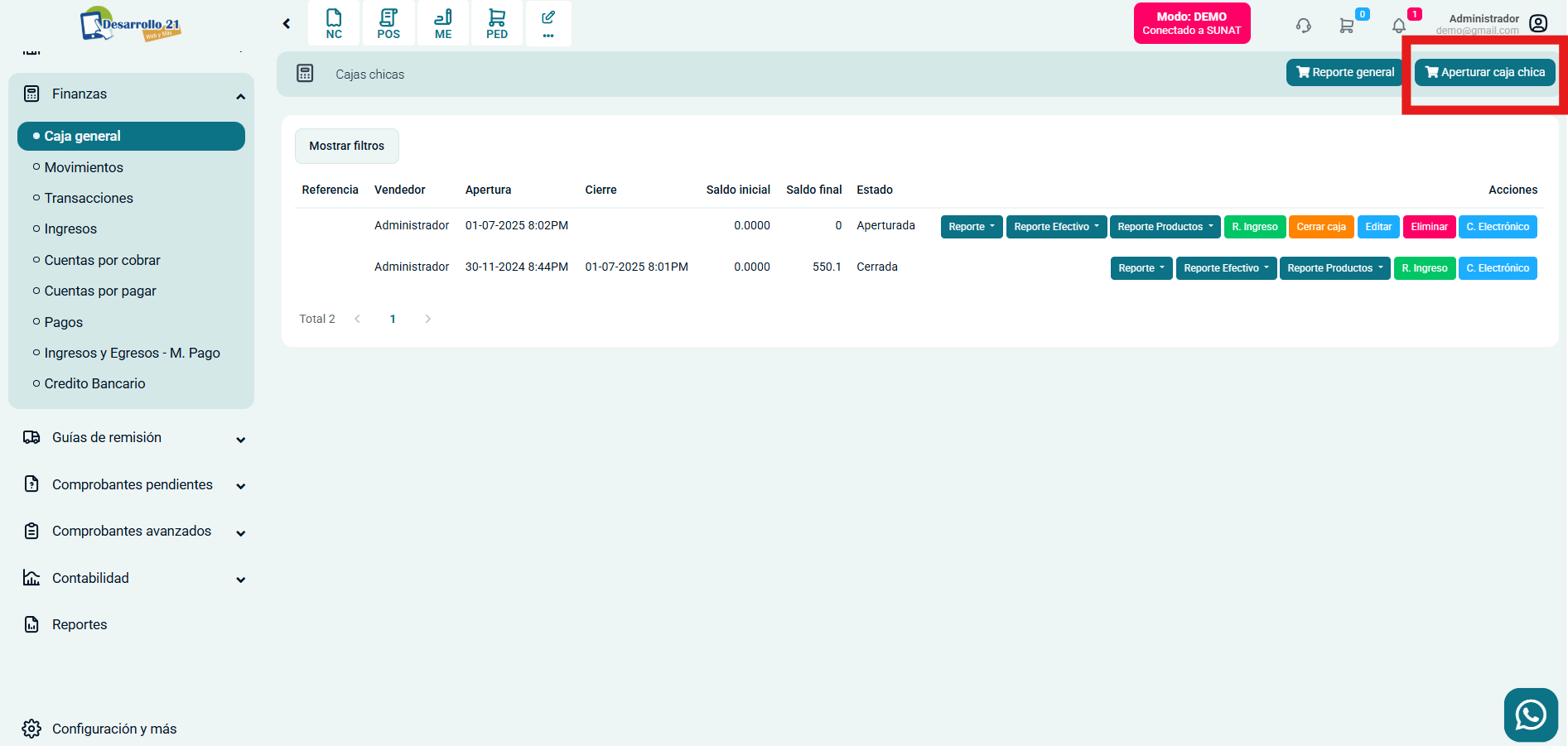
Task: Open Reporte Efectivo dropdown for Aperturada row
Action: point(1056,227)
